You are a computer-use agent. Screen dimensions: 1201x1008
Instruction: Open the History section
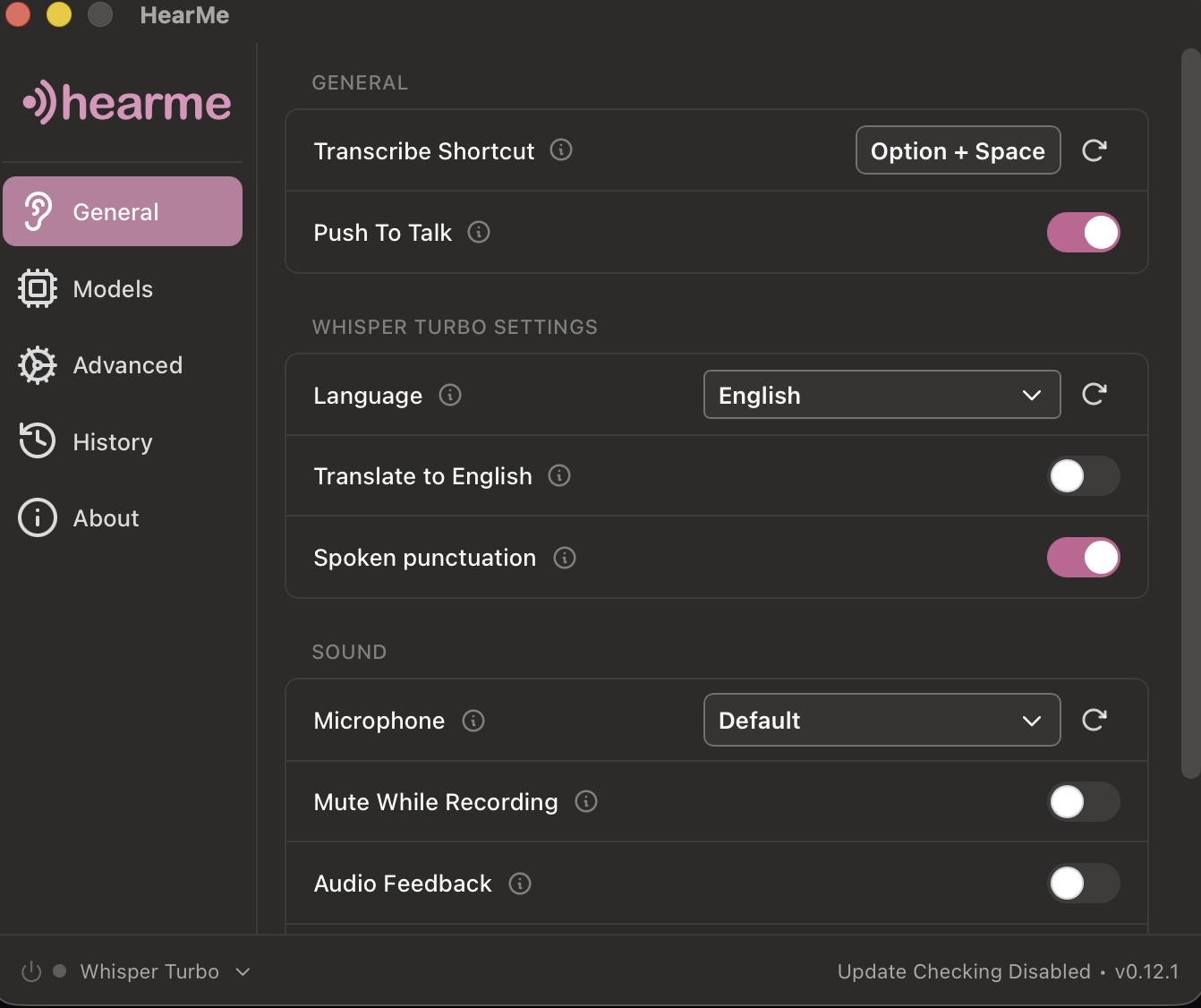[x=123, y=442]
